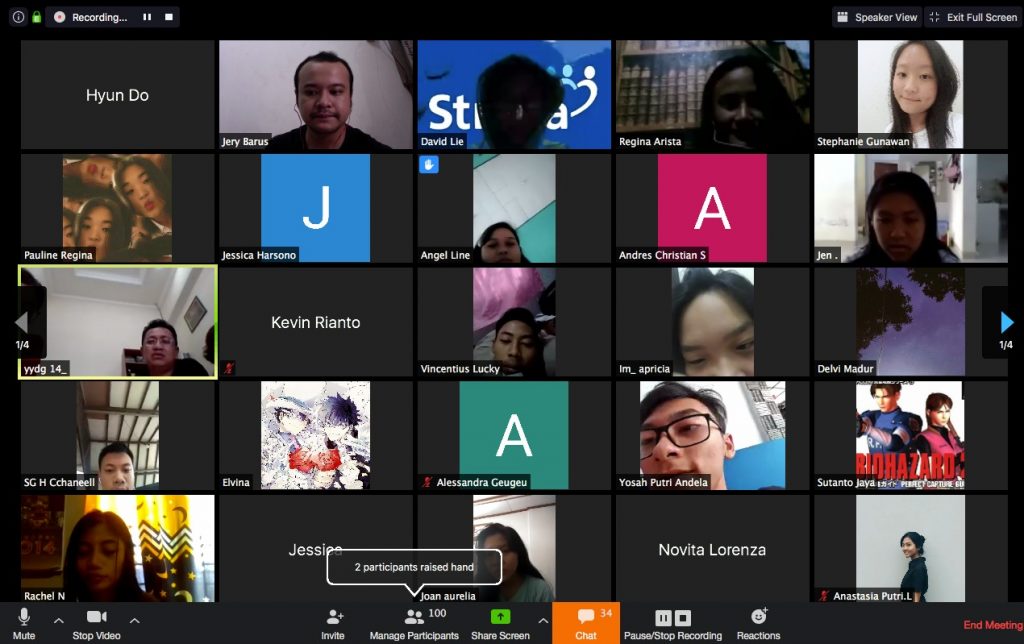Click the green Share Screen icon
Viewport: 1024px width, 644px height.
pos(500,618)
